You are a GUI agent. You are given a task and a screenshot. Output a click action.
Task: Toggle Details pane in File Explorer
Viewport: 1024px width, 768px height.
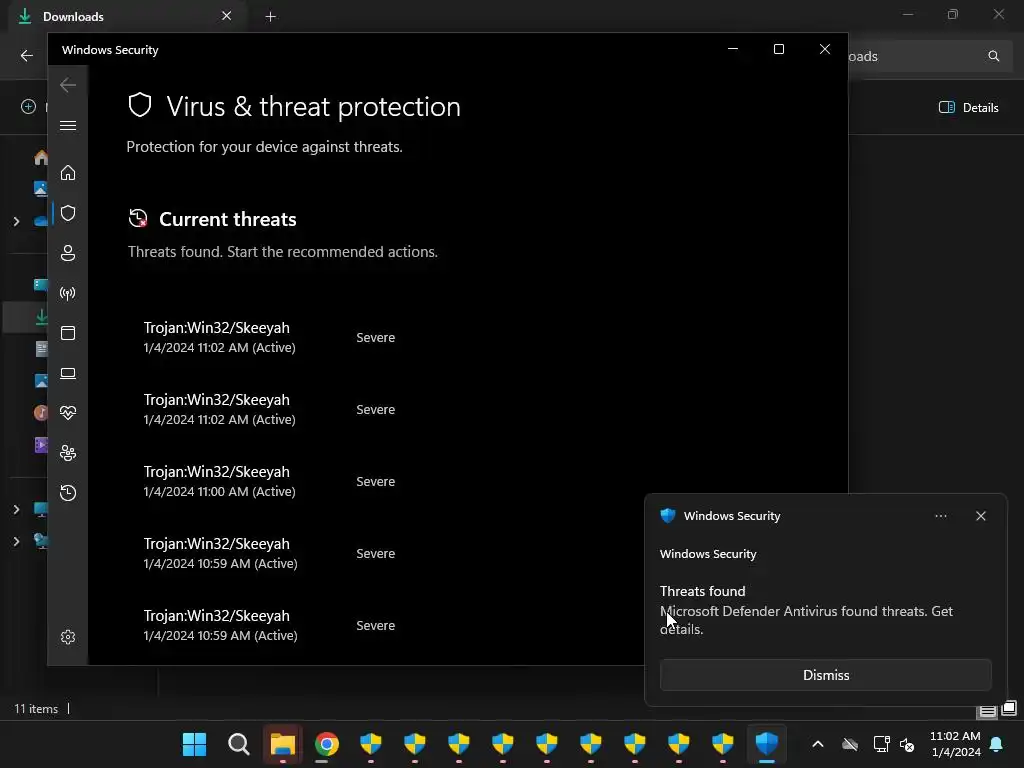click(968, 108)
